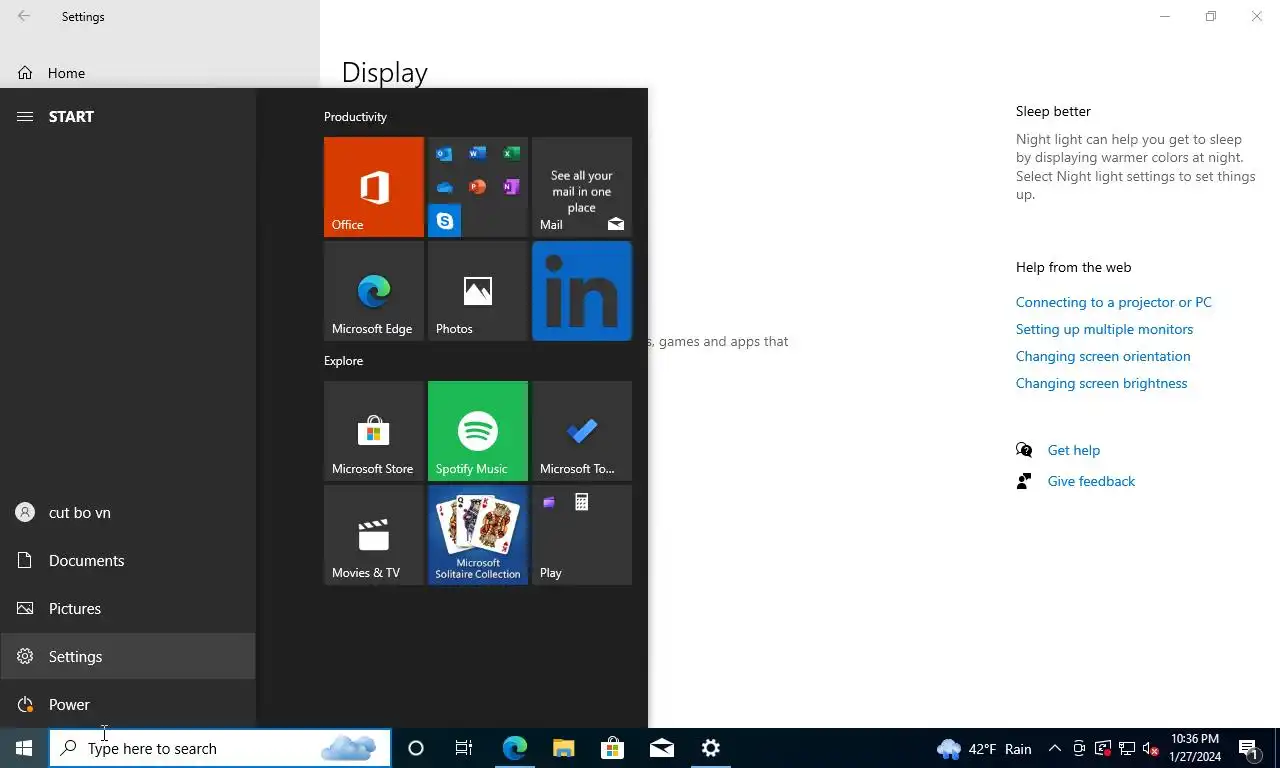
Task: Open the Mail tile
Action: pos(582,187)
